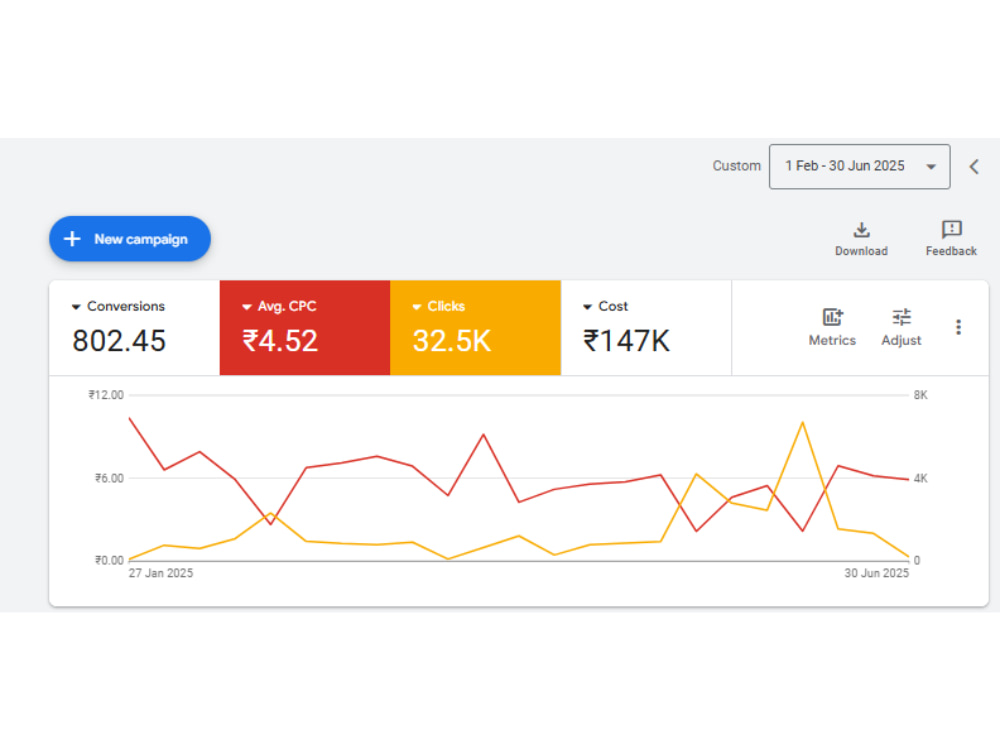Screen dimensions: 1000x750
Task: Click the 8K right axis value
Action: [x=920, y=395]
